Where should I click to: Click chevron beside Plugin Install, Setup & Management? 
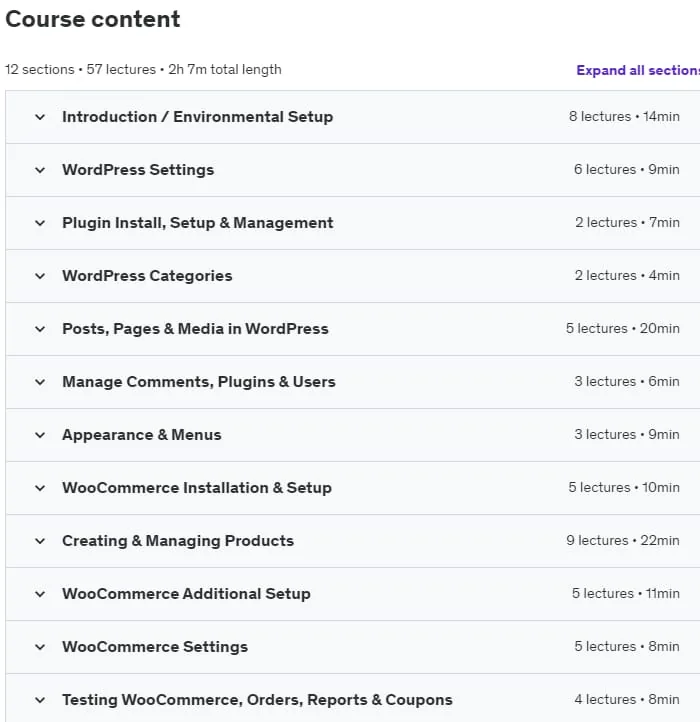40,223
